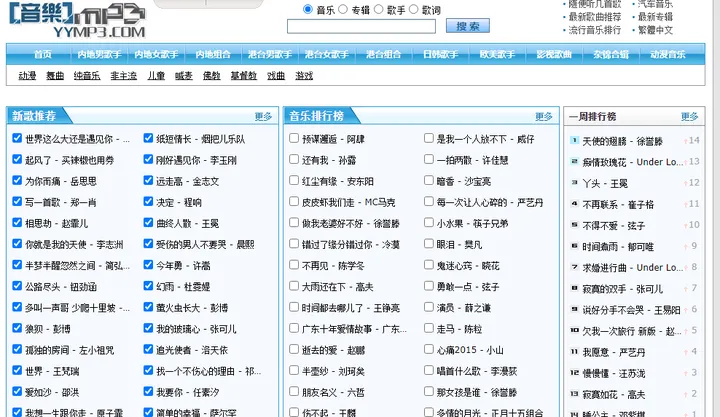Check the 还有我 - 孙露 checkbox
The image size is (720, 417).
click(x=294, y=159)
